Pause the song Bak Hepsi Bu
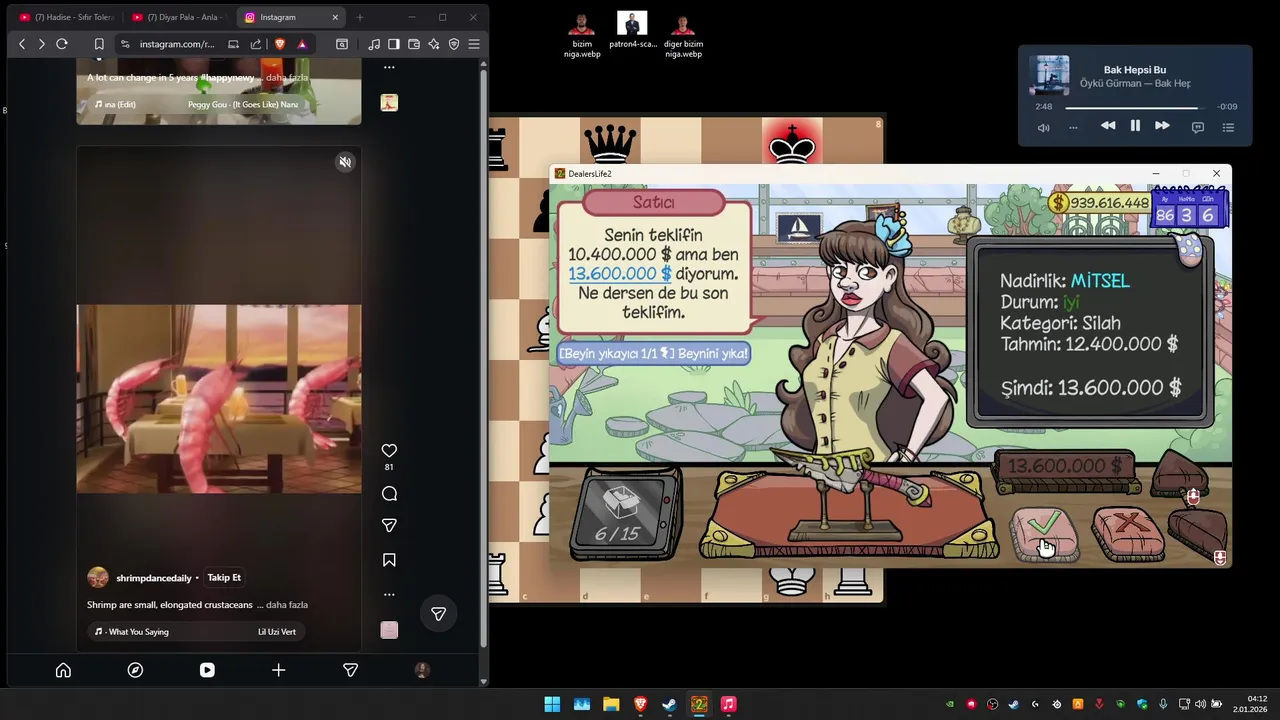The height and width of the screenshot is (720, 1280). pos(1135,126)
